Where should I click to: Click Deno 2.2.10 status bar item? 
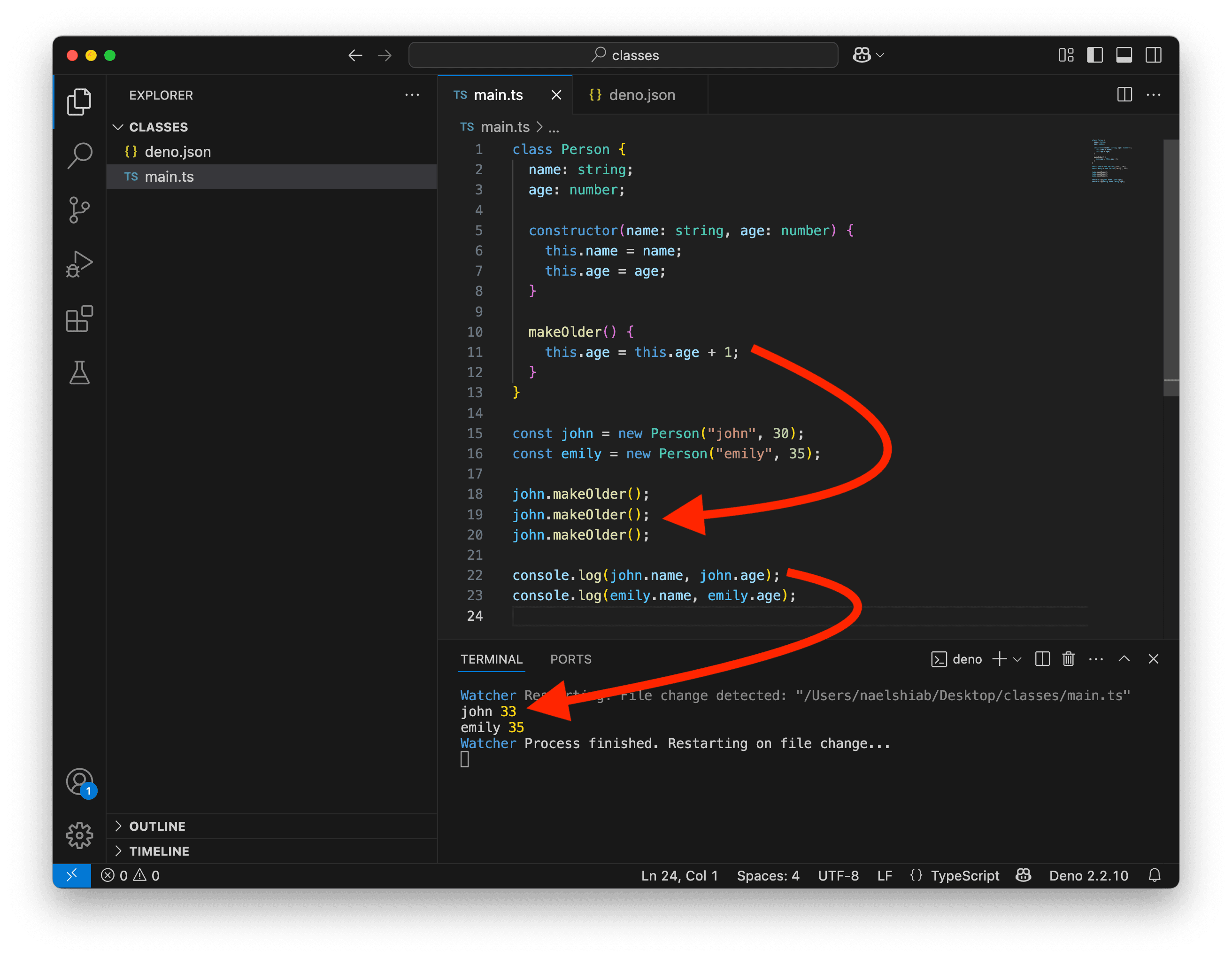coord(1088,875)
